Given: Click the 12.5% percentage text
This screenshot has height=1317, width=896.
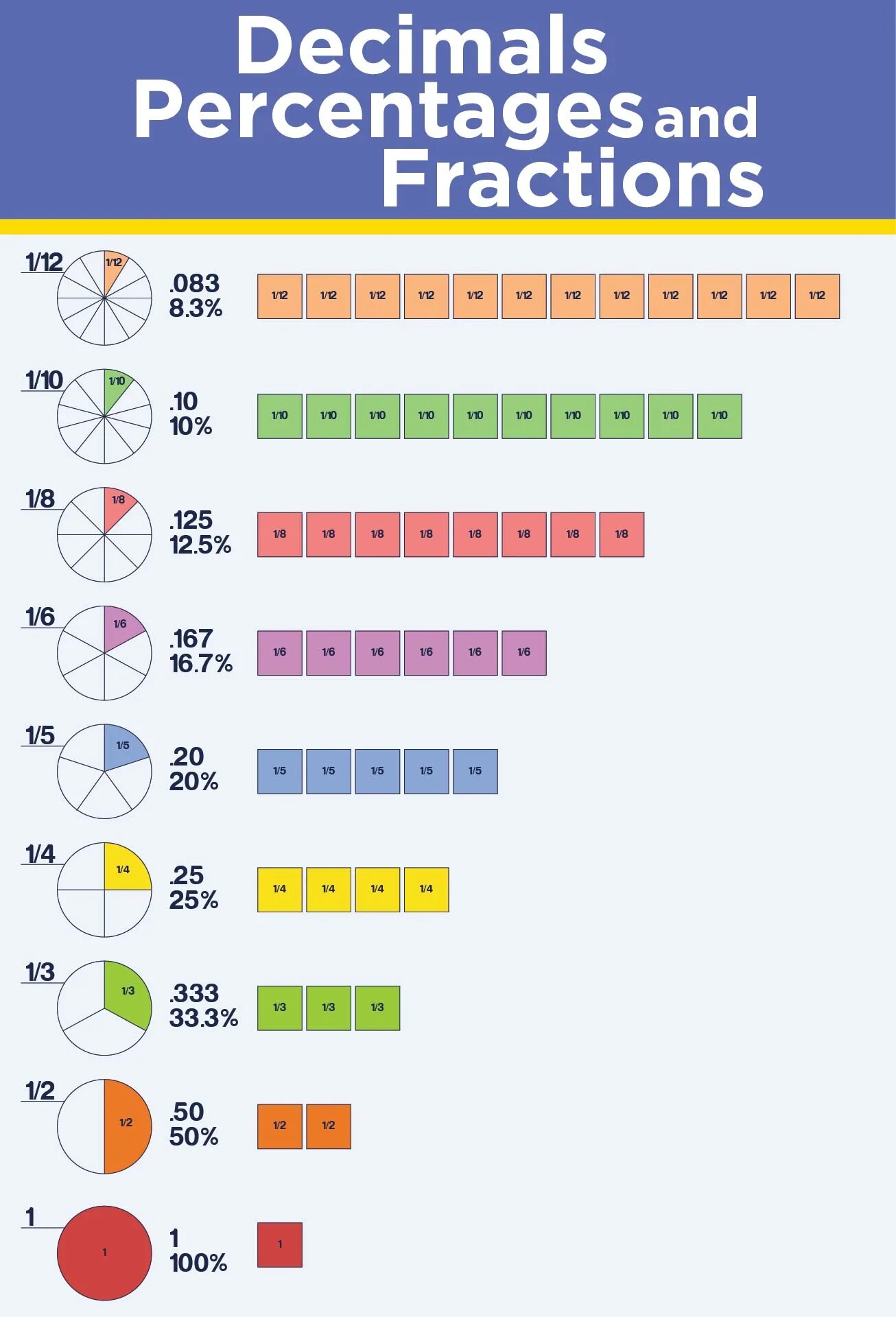Looking at the screenshot, I should click(x=200, y=545).
